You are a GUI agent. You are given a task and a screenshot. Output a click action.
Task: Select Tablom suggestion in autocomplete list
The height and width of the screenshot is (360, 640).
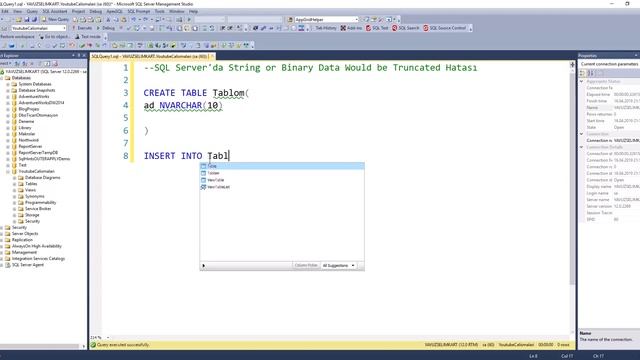click(x=282, y=173)
